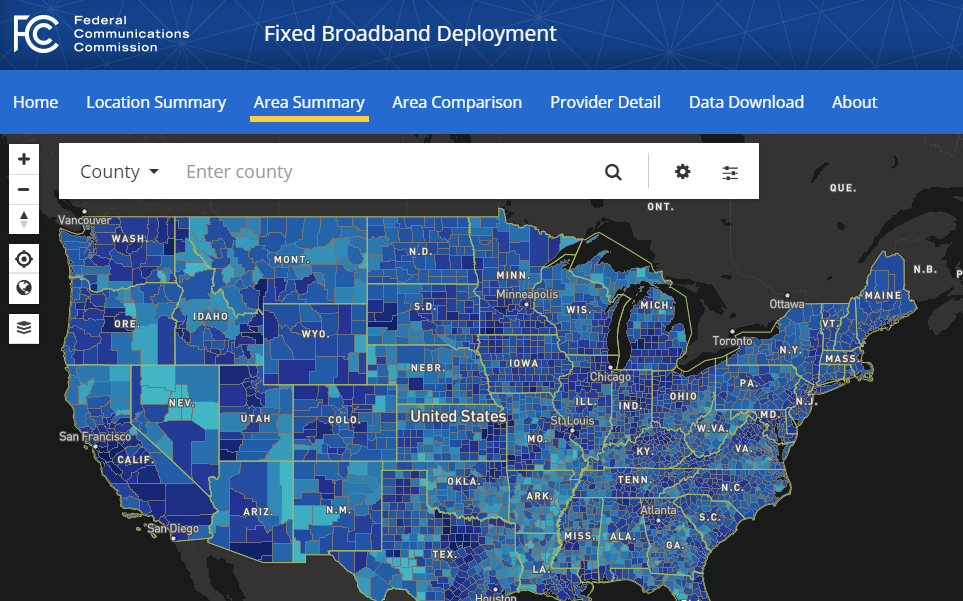Screen dimensions: 963x601
Task: Open the map layers stack icon
Action: tap(24, 328)
